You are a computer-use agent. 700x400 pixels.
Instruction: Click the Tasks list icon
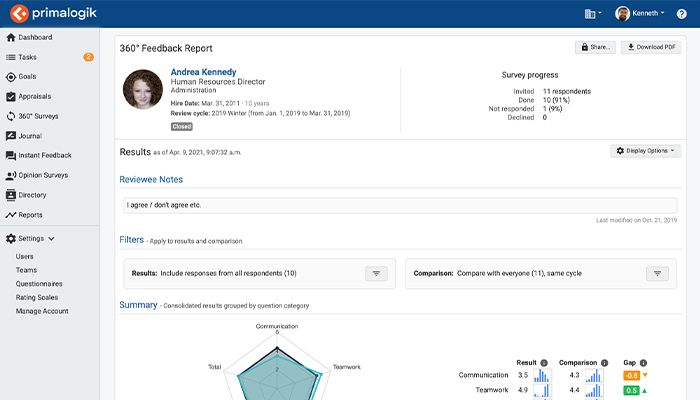click(11, 57)
